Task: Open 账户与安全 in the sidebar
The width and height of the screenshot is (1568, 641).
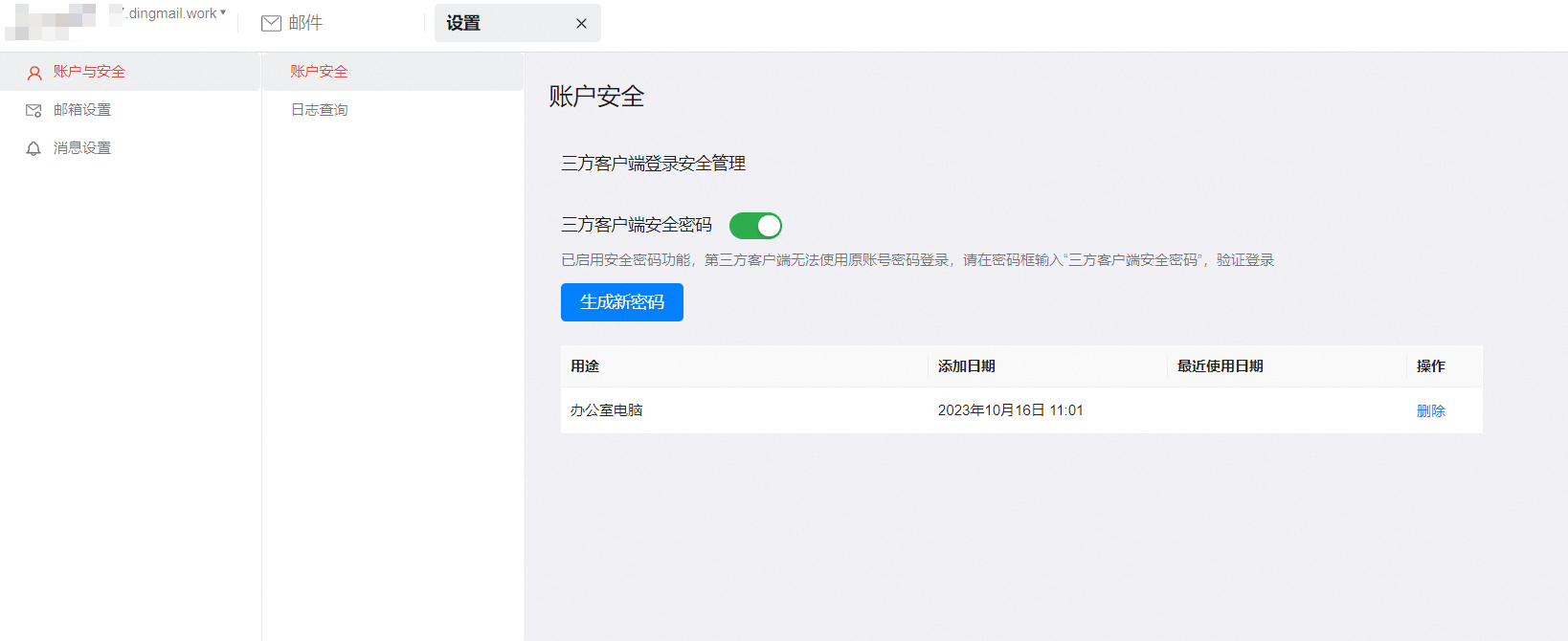Action: [x=130, y=72]
